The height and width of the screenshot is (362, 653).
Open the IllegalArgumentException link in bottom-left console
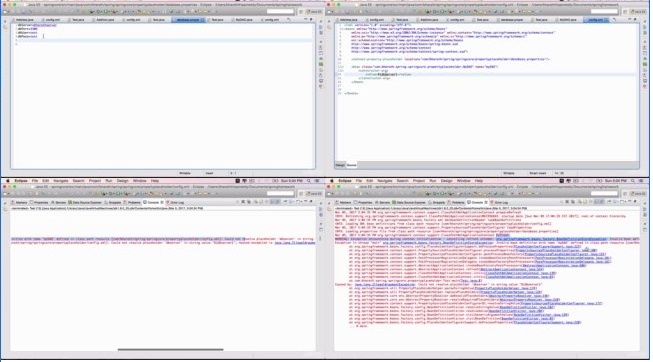click(295, 242)
